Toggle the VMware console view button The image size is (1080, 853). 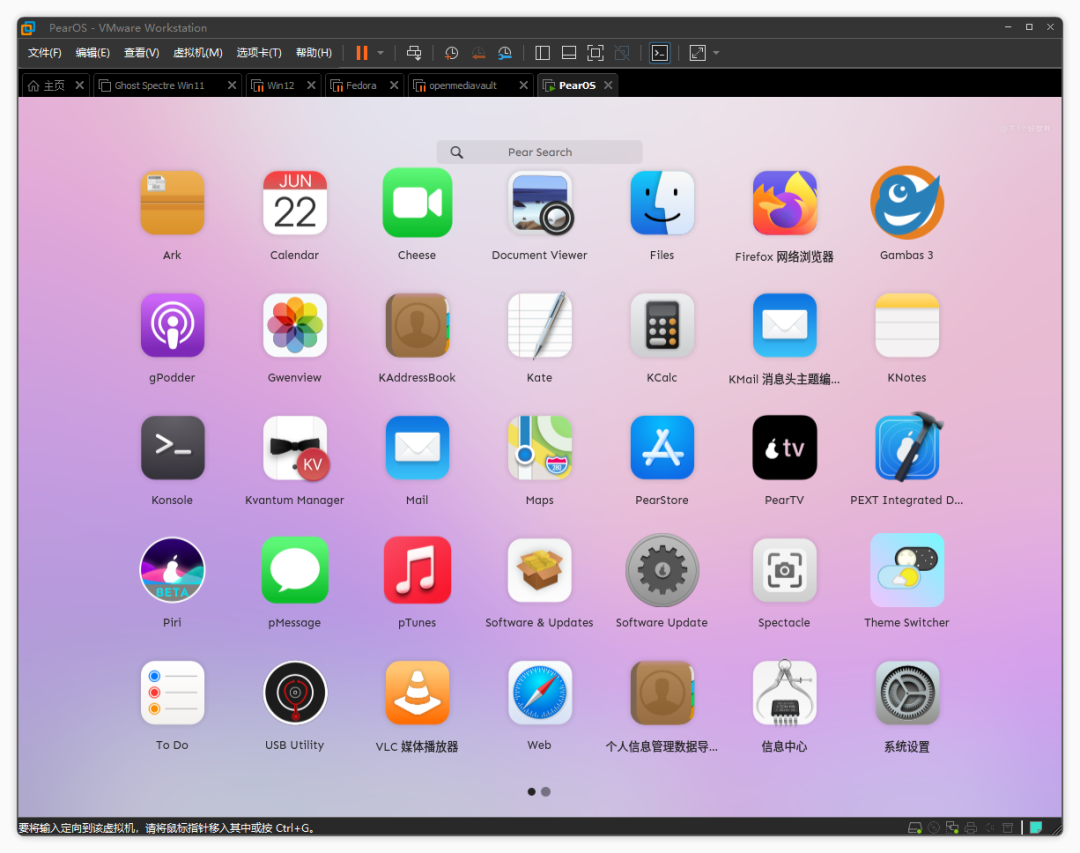pyautogui.click(x=660, y=53)
